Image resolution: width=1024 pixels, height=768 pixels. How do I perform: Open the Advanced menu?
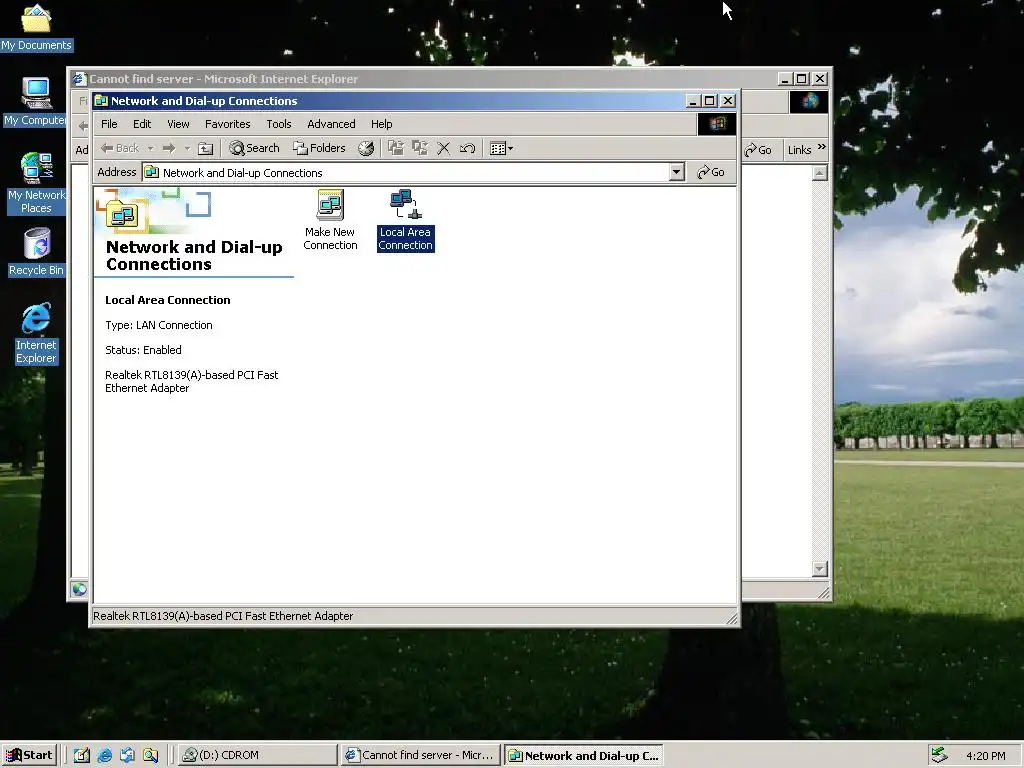pos(331,124)
